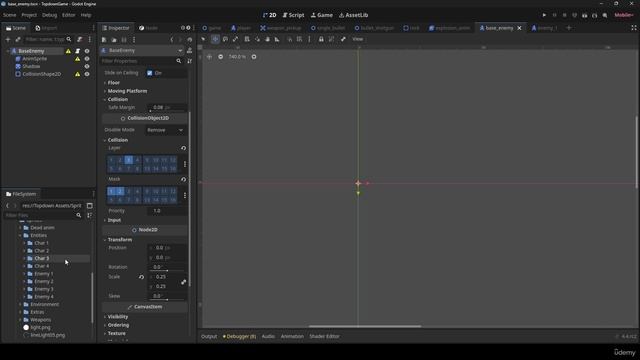Open the Debug menu
The width and height of the screenshot is (640, 360).
point(49,15)
